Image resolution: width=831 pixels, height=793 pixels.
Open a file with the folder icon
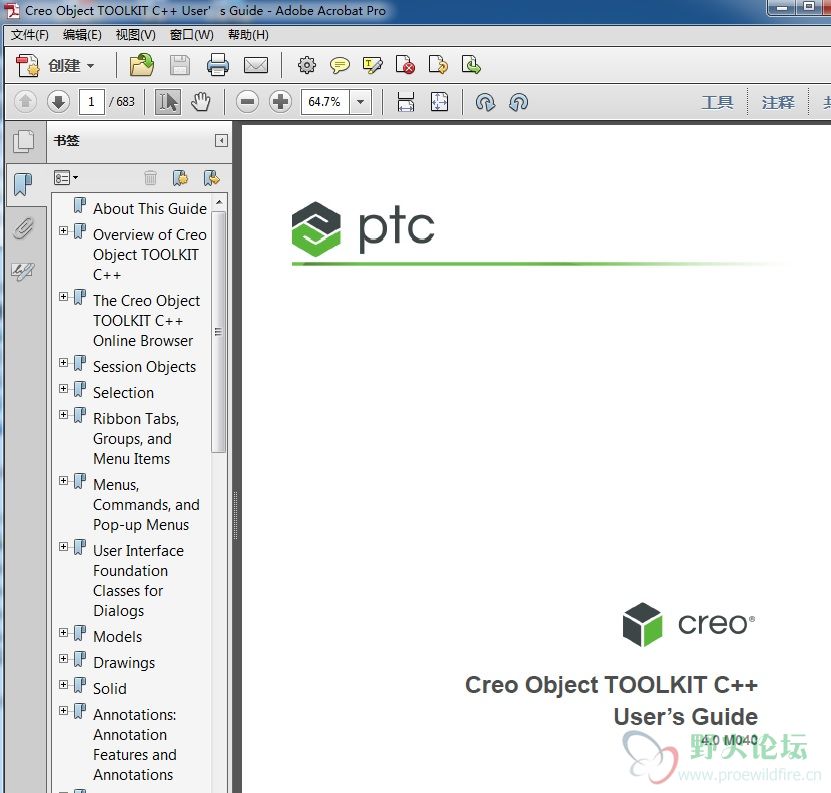click(x=142, y=65)
